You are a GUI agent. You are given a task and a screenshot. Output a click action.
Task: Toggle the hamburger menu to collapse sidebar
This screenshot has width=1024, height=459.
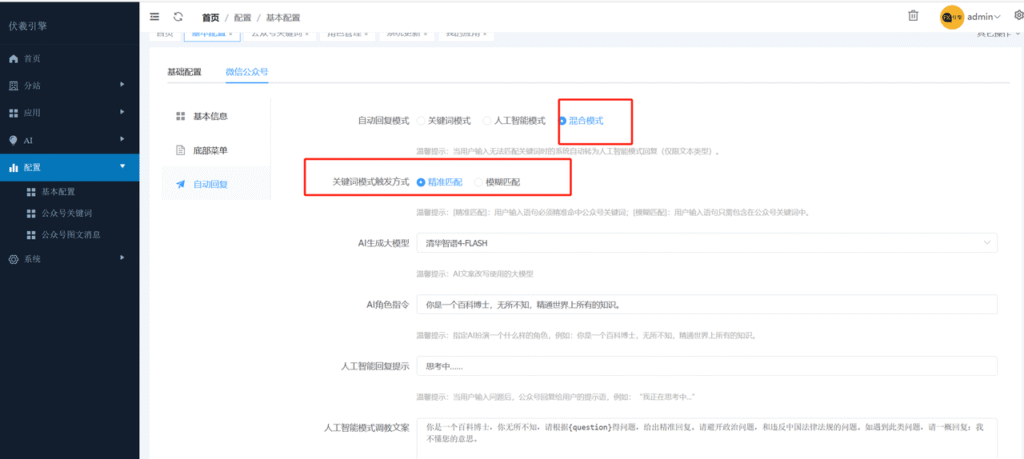(155, 17)
